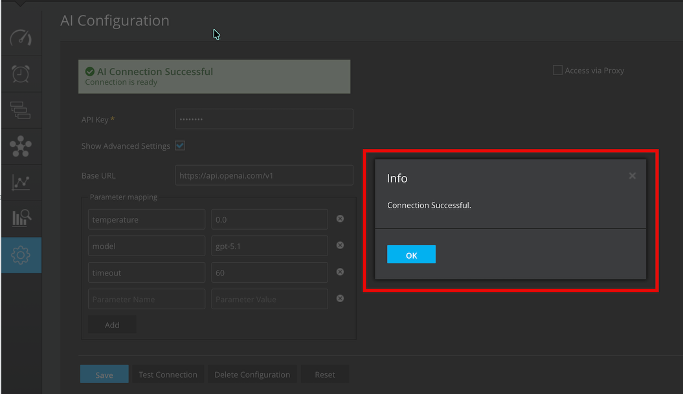Close the Info dialog with X
Viewport: 684px width, 394px height.
tap(632, 176)
